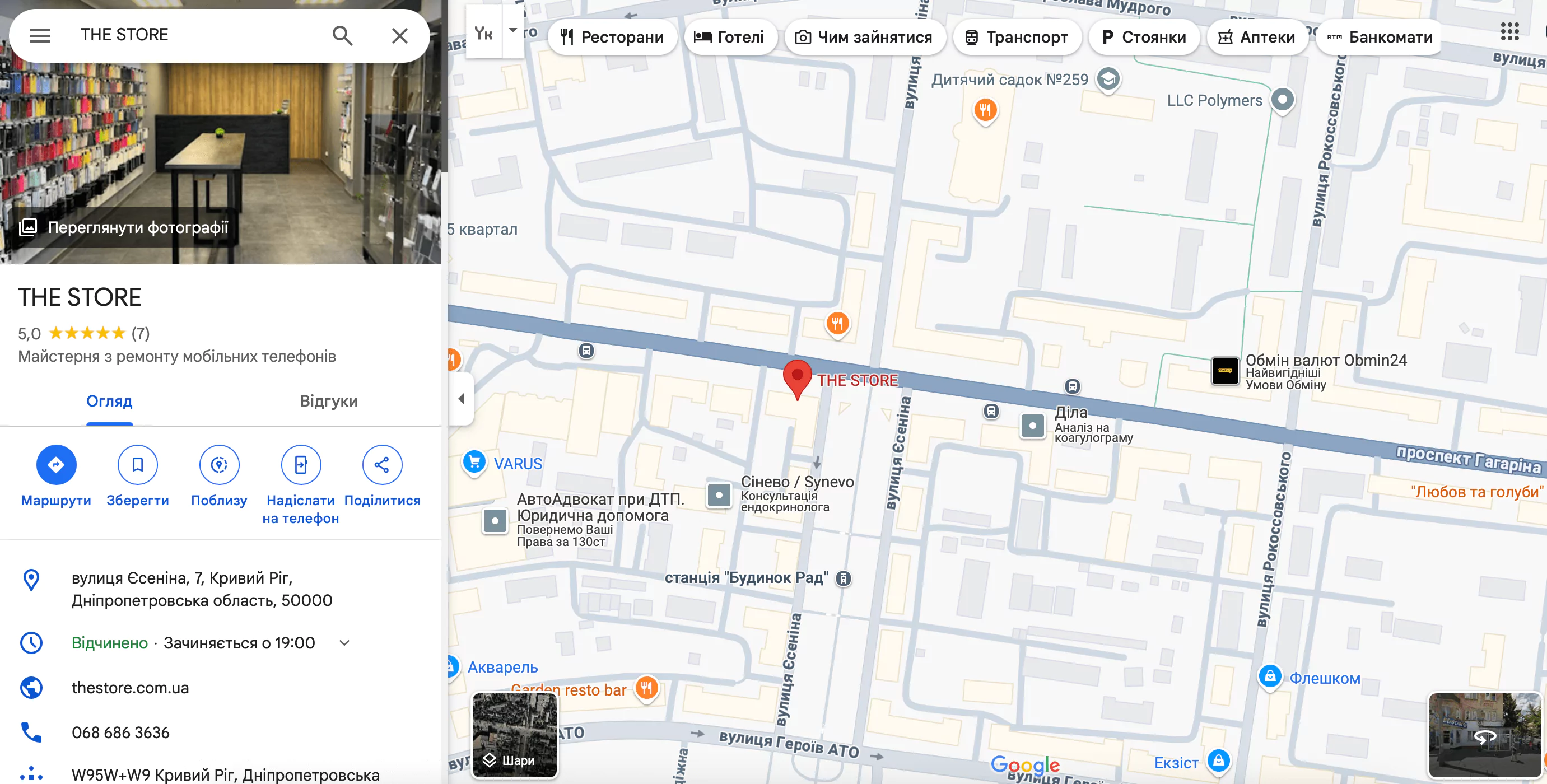1547x784 pixels.
Task: Select the Стоянки filter chip
Action: pos(1144,37)
